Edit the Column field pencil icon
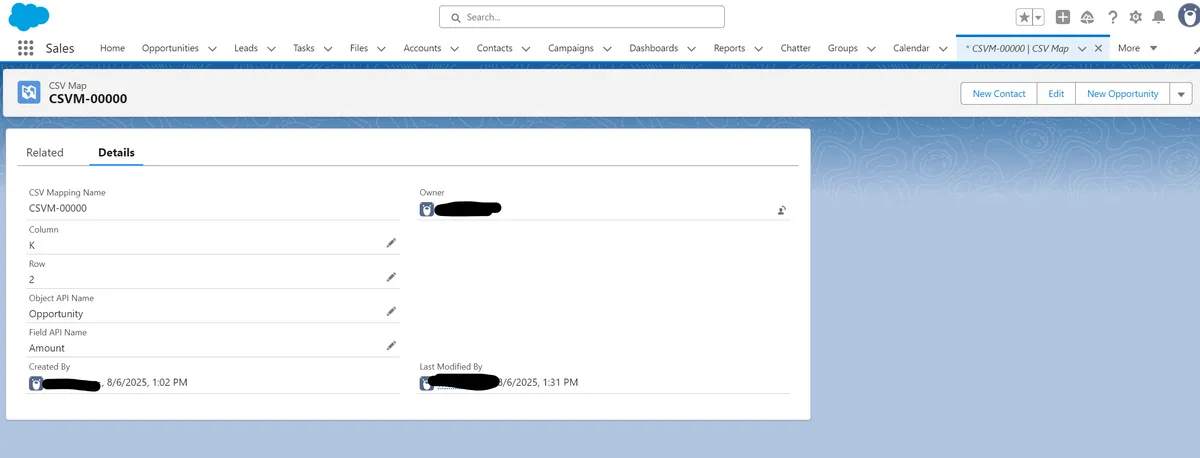 pos(392,243)
